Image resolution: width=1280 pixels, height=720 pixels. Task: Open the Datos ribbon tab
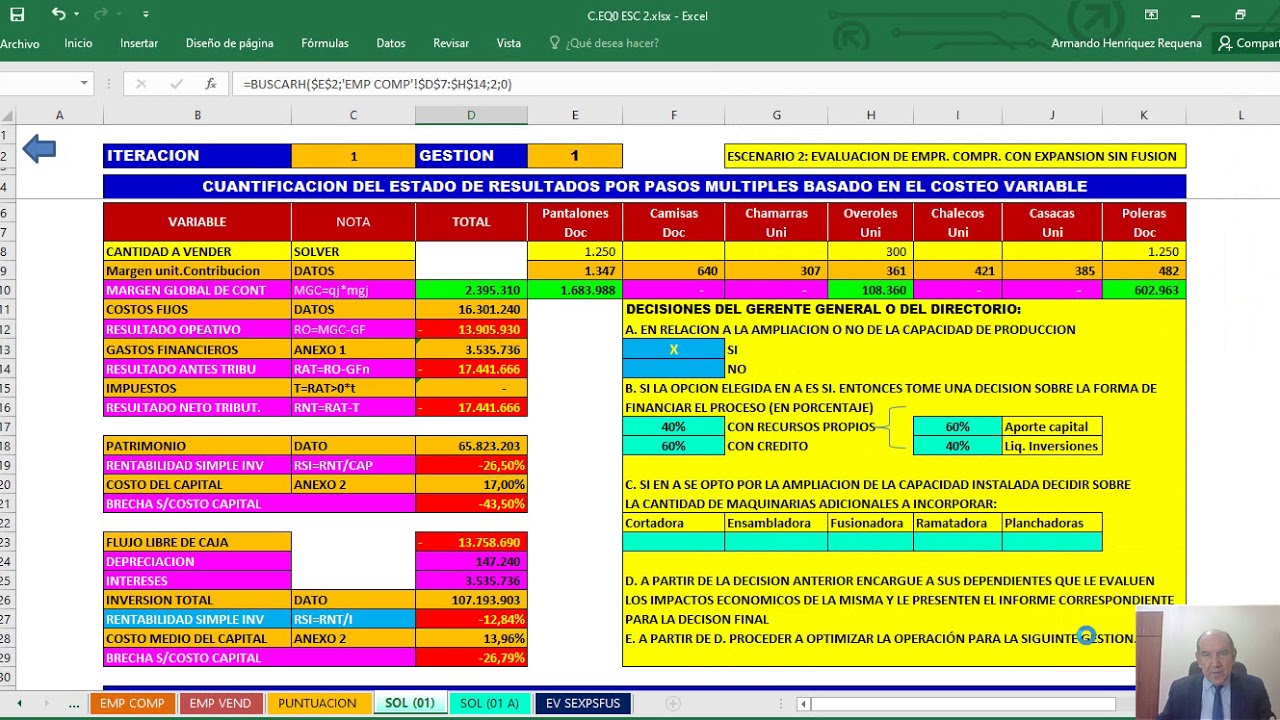point(391,44)
